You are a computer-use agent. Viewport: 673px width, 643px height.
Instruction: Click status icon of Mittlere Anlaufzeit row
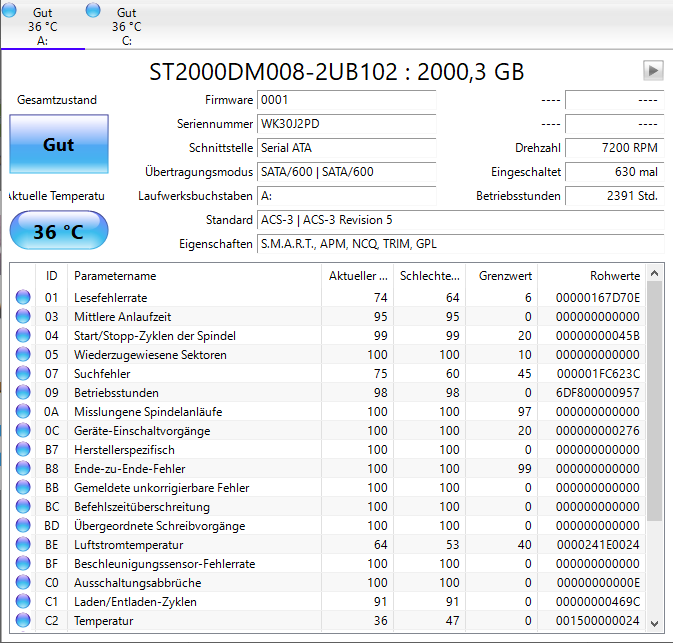(23, 316)
